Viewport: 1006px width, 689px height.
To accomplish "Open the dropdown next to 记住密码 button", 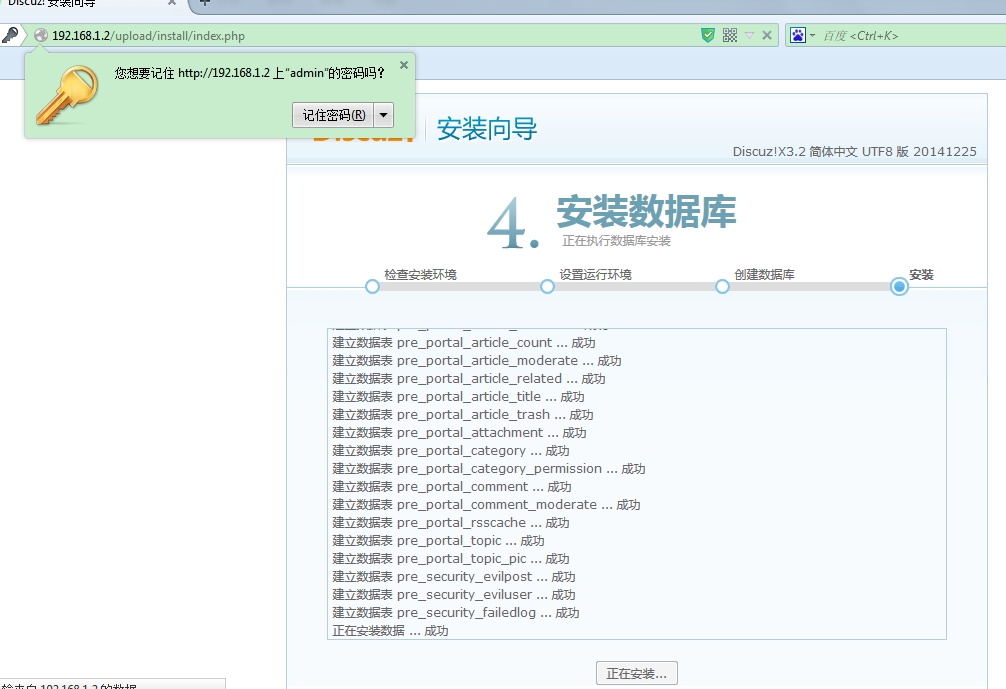I will click(384, 115).
